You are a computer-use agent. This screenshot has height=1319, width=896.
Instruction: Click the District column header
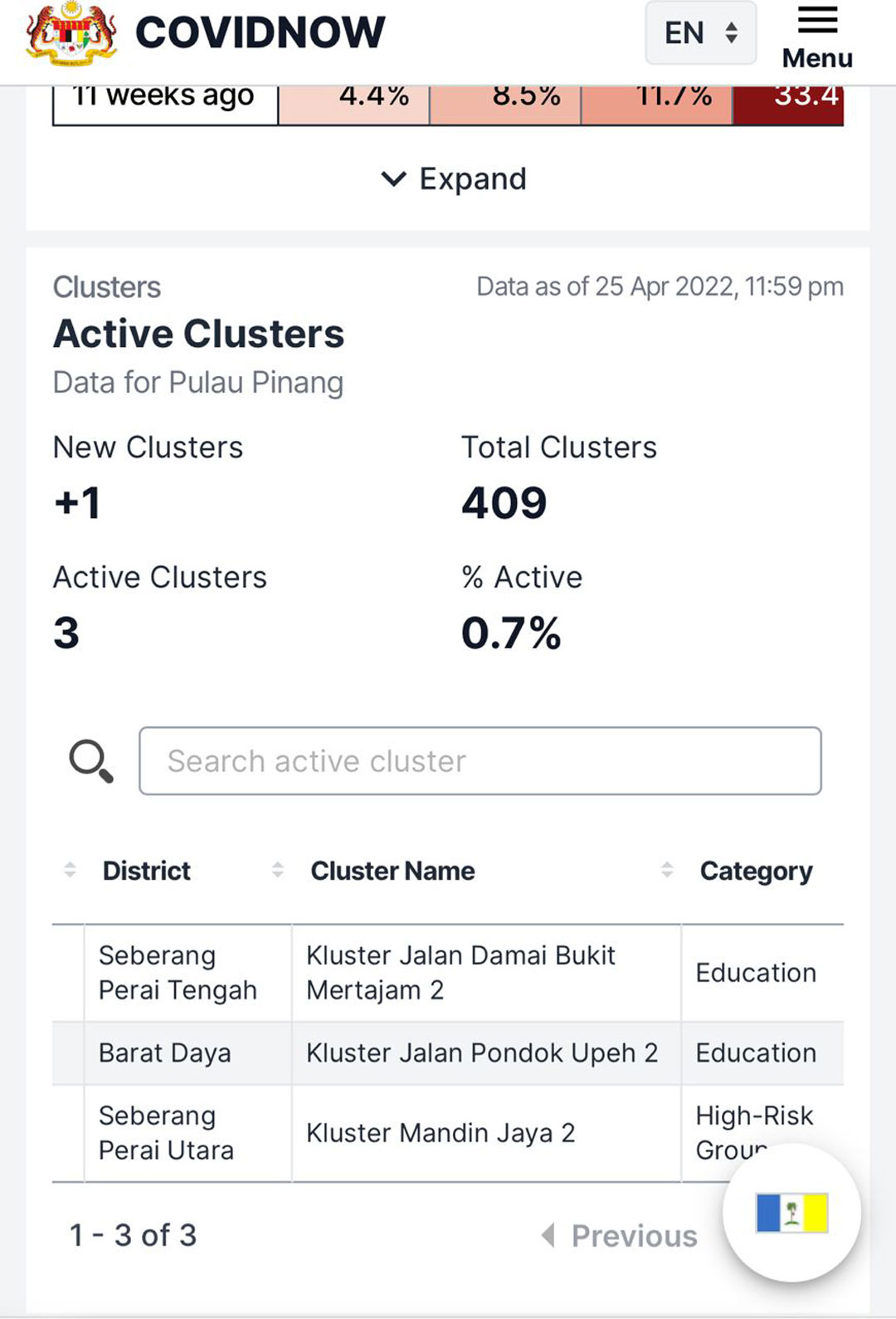146,871
